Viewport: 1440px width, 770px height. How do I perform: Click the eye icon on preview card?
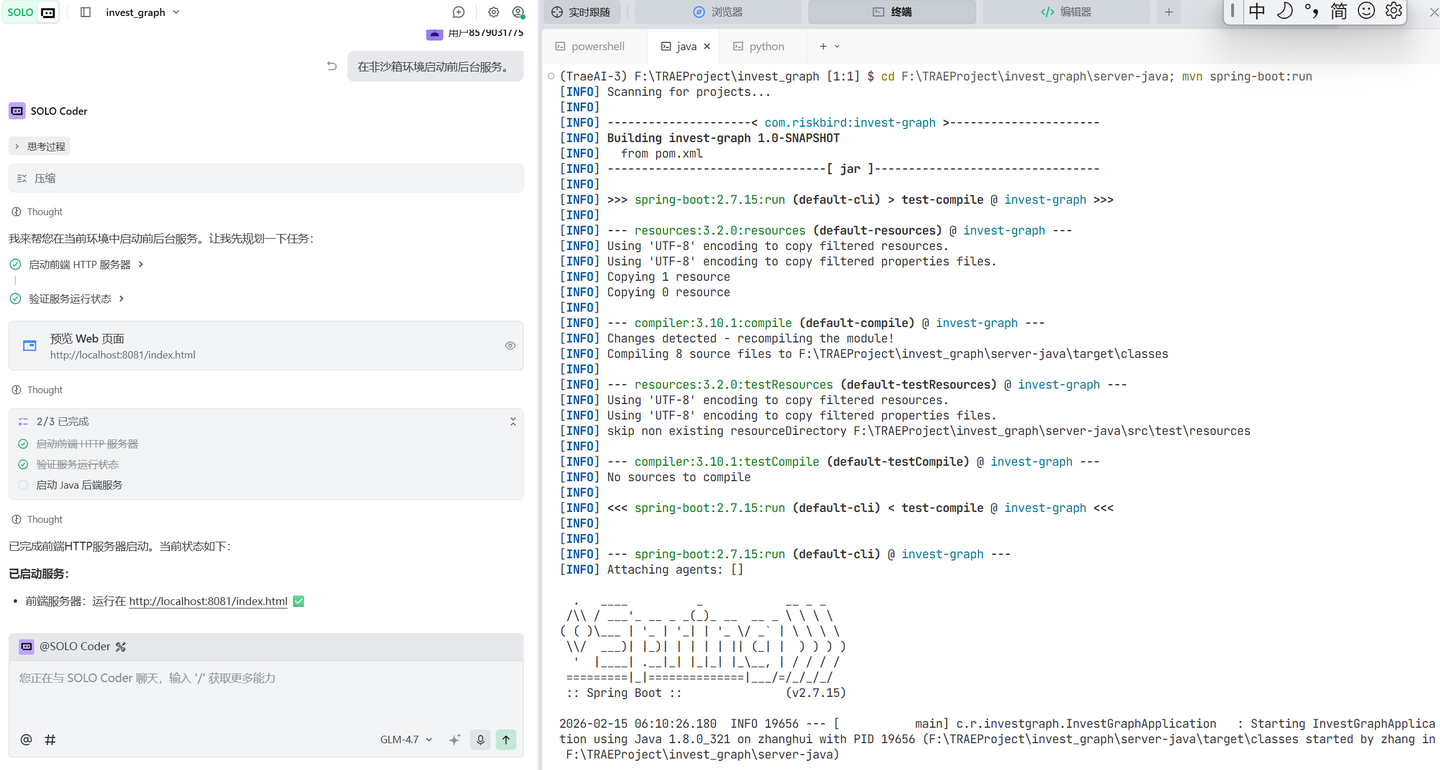510,346
